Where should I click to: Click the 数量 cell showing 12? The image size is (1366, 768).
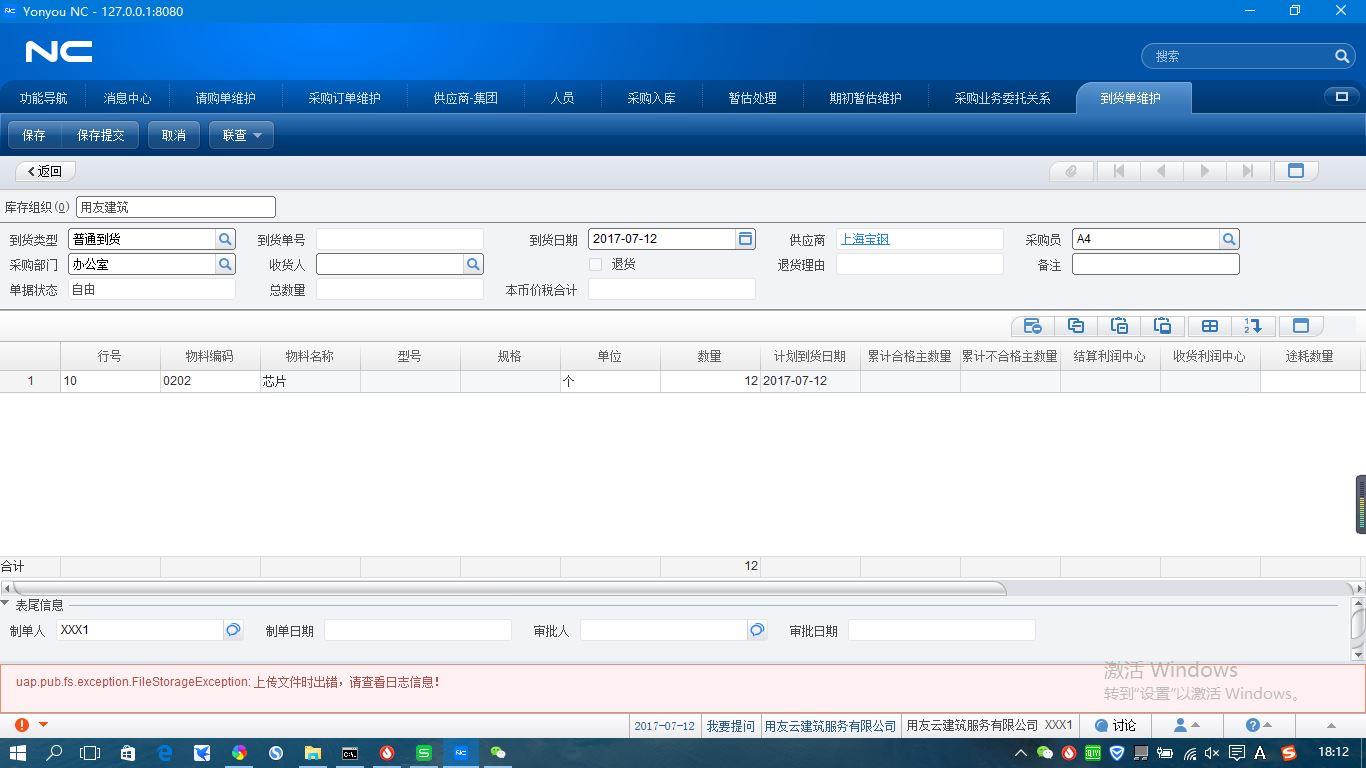710,381
